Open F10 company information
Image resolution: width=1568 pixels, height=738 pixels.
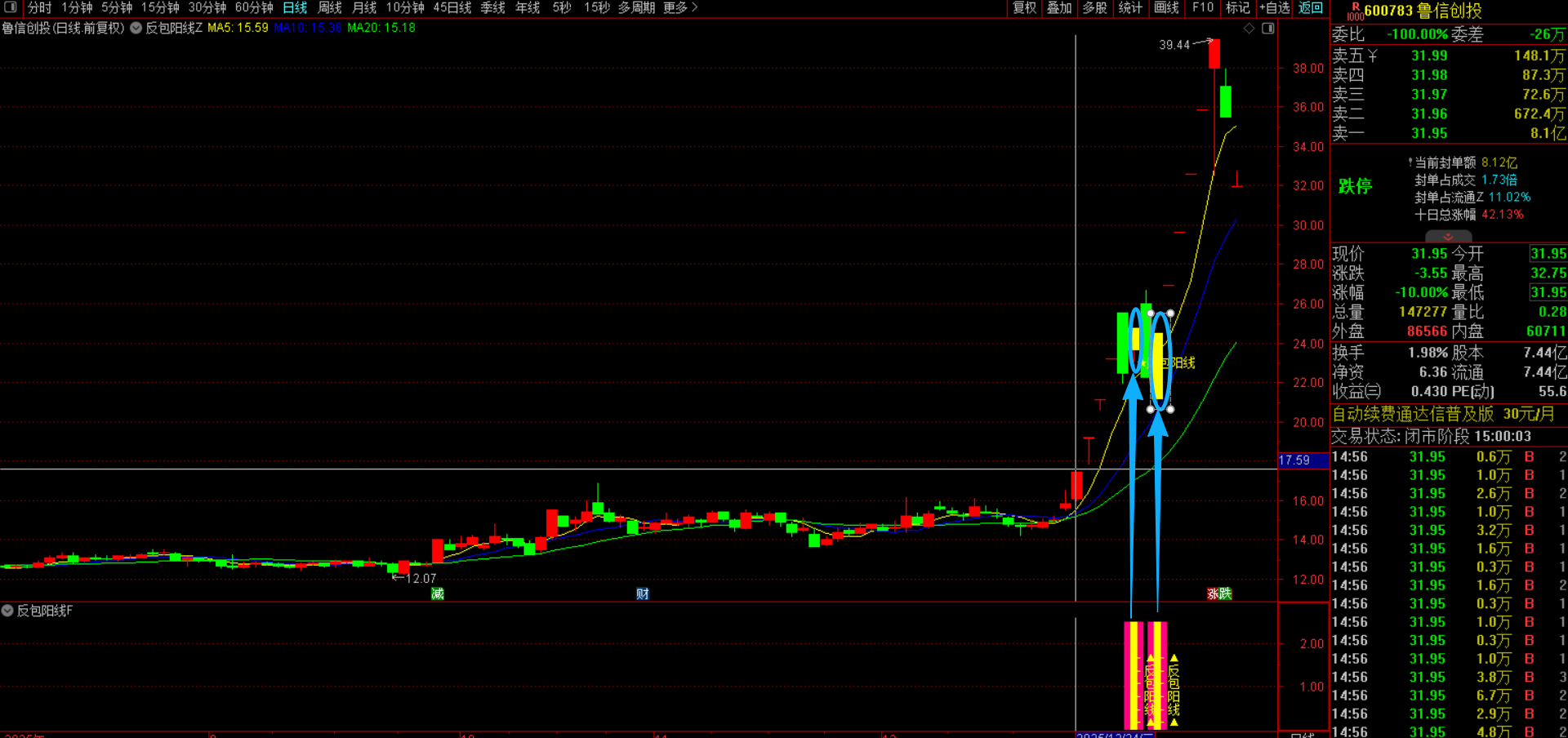[x=1203, y=7]
